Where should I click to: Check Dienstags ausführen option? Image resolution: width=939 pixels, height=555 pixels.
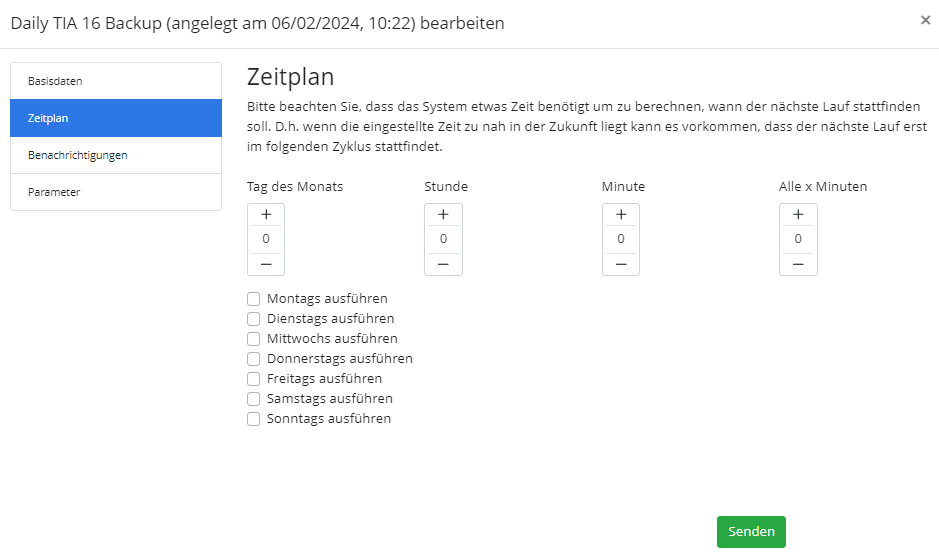click(254, 319)
